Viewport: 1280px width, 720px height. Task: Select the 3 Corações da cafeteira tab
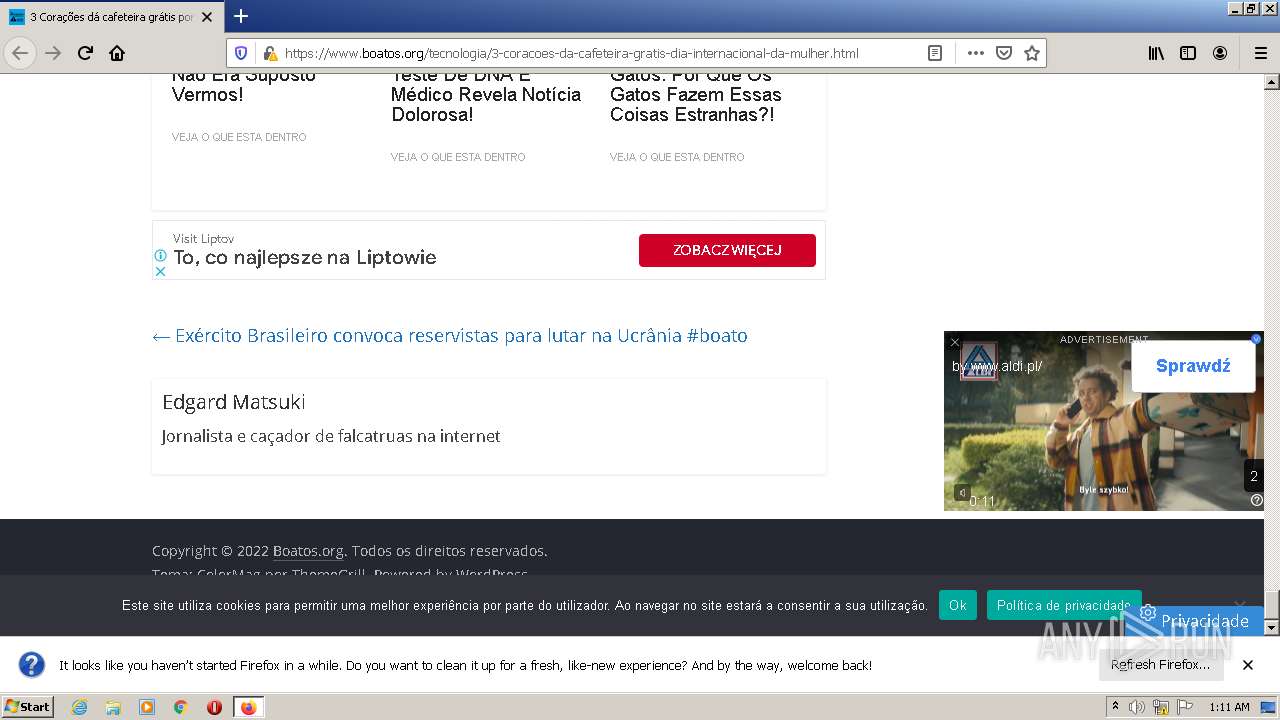[x=112, y=17]
